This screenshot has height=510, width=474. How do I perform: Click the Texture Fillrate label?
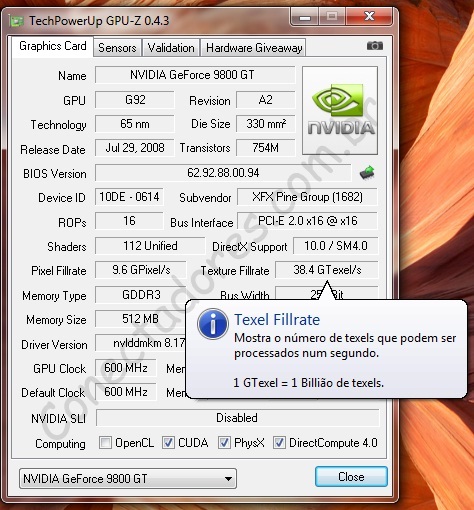point(235,271)
